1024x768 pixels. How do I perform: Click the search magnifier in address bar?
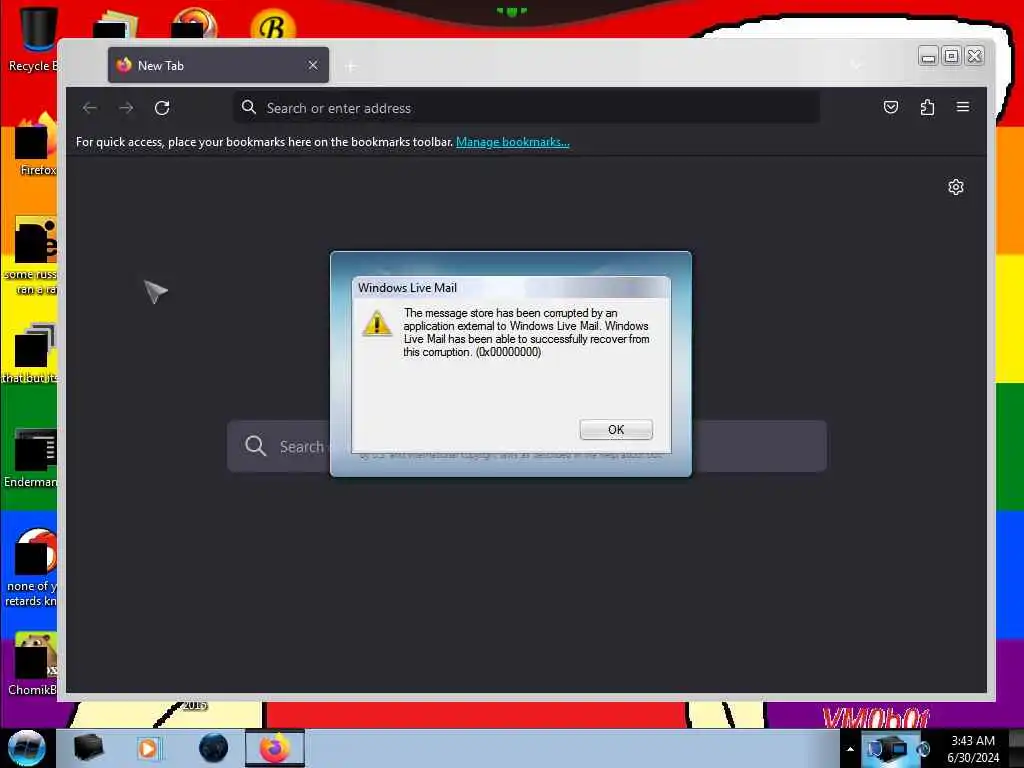click(x=249, y=107)
